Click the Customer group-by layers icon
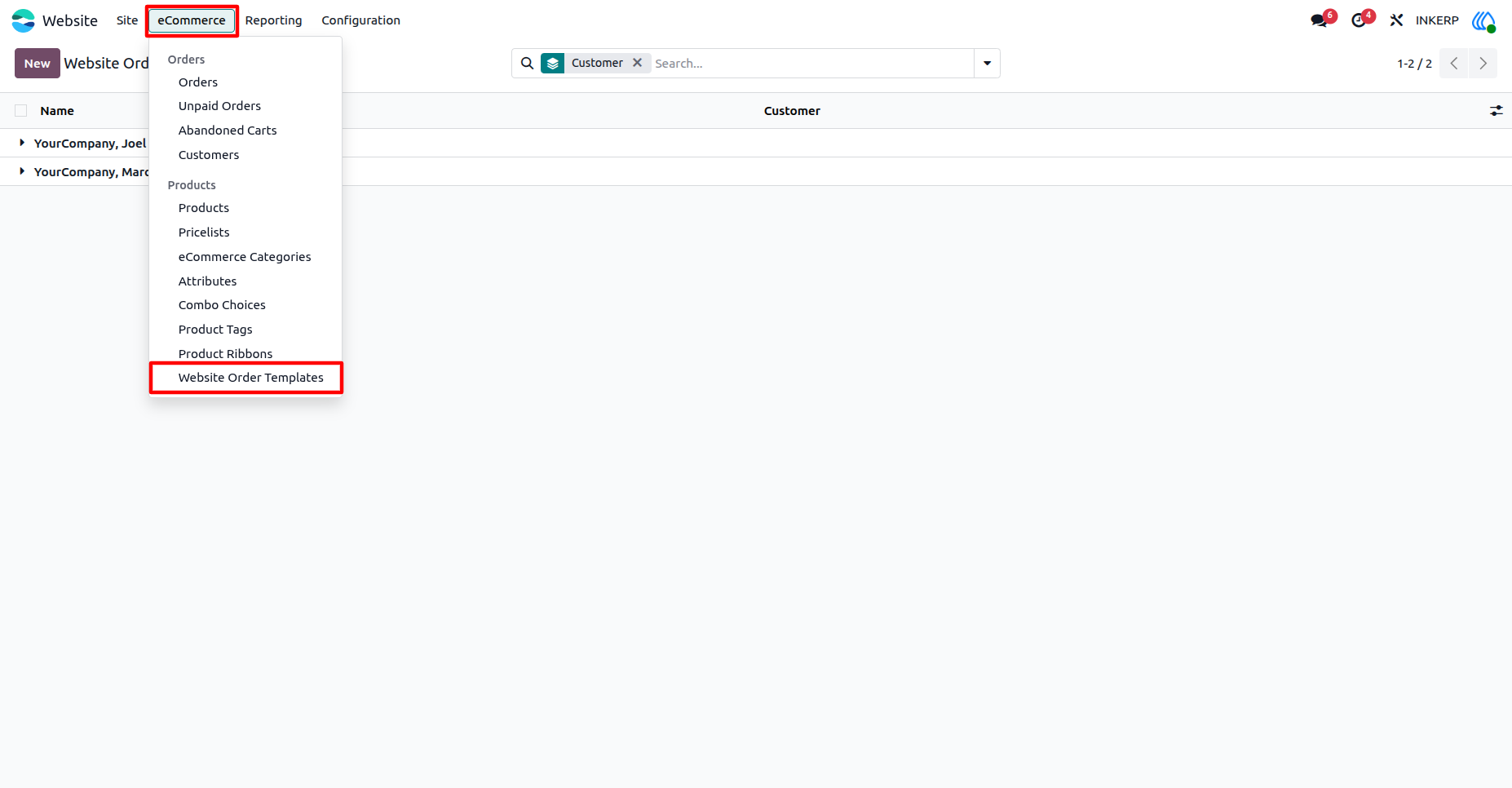The width and height of the screenshot is (1512, 788). (553, 64)
